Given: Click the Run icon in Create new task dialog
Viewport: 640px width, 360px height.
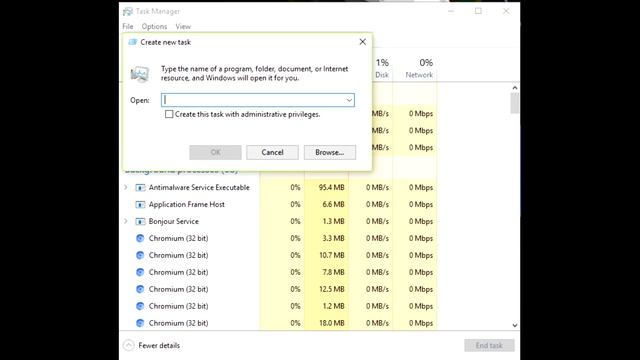Looking at the screenshot, I should coord(140,74).
